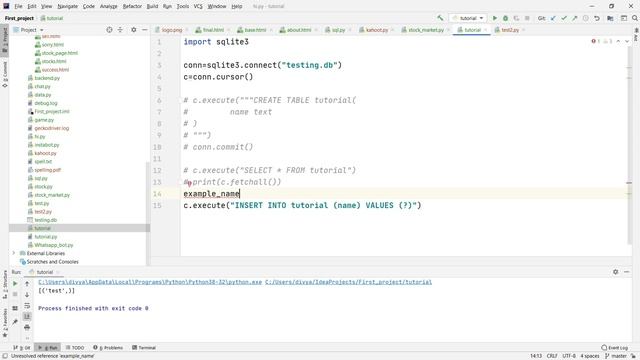Close the tutorial editor tab

[485, 30]
